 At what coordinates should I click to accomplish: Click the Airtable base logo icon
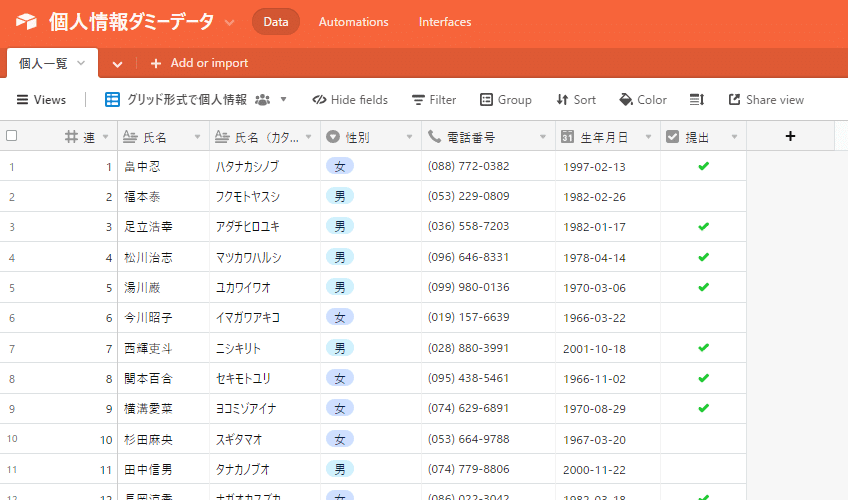coord(26,22)
